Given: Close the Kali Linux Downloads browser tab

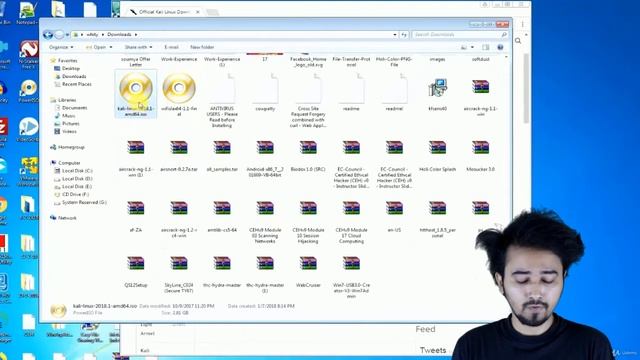Looking at the screenshot, I should [198, 12].
